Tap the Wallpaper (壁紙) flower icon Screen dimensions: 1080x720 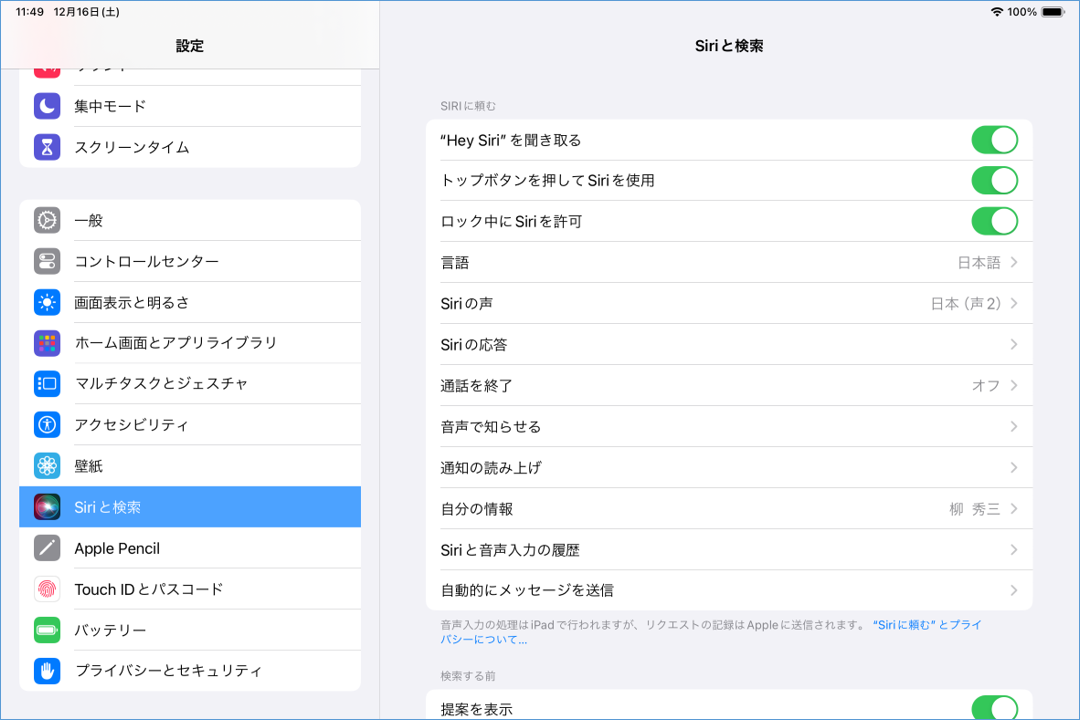click(x=47, y=466)
